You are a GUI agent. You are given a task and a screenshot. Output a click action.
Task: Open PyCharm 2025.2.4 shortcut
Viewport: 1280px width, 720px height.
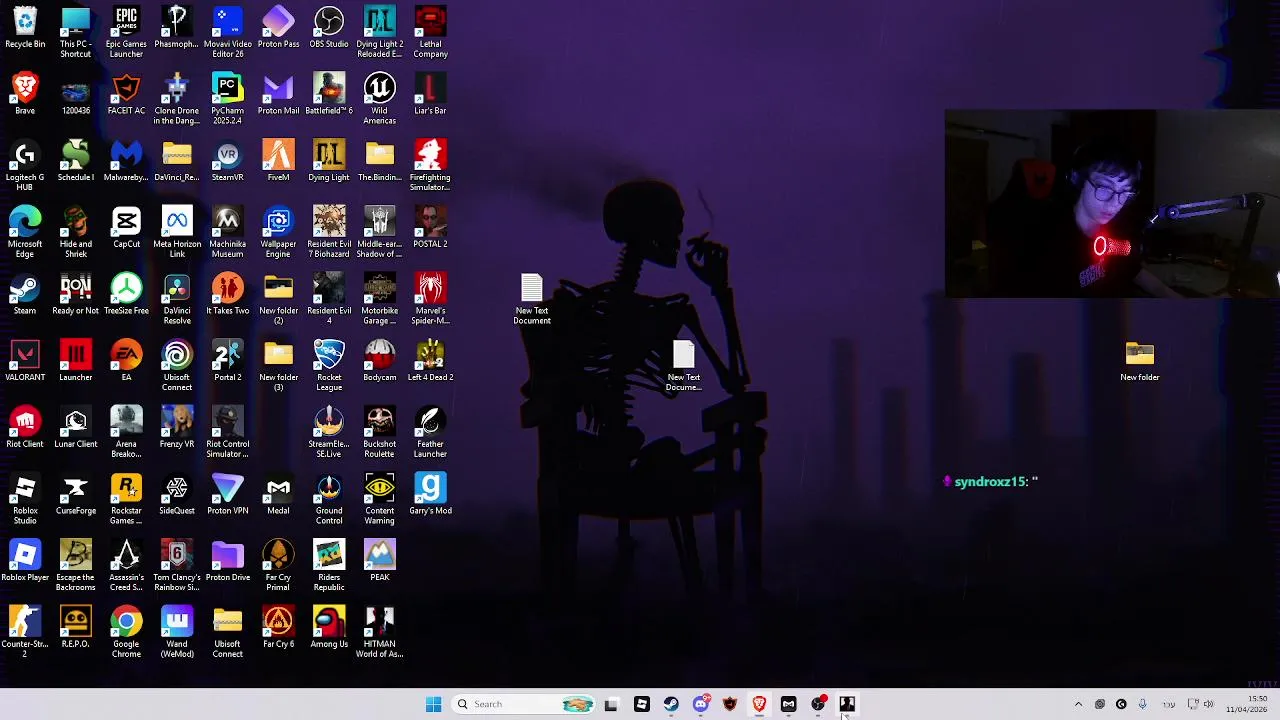(228, 99)
